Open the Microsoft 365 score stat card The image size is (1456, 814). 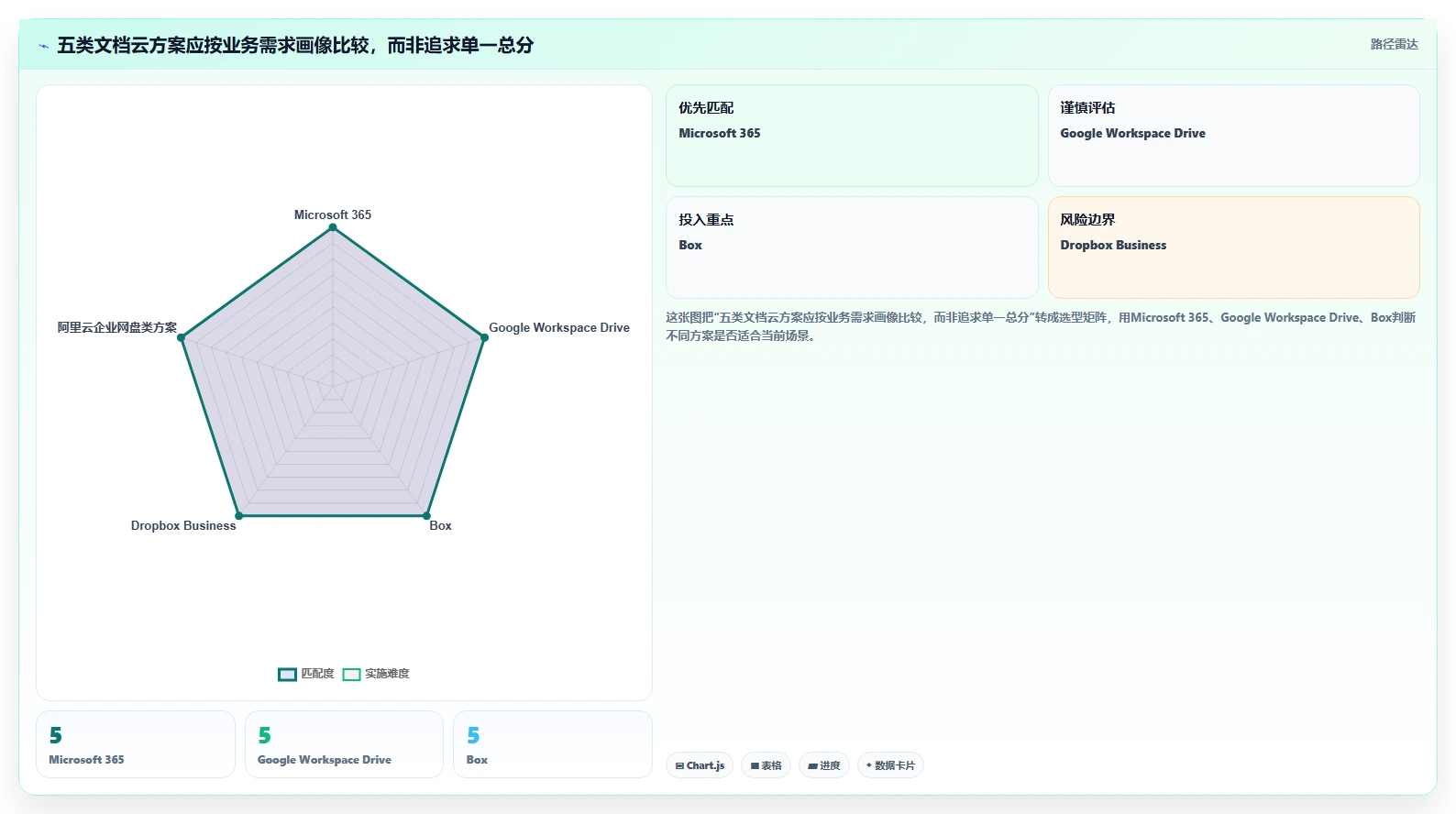point(136,744)
